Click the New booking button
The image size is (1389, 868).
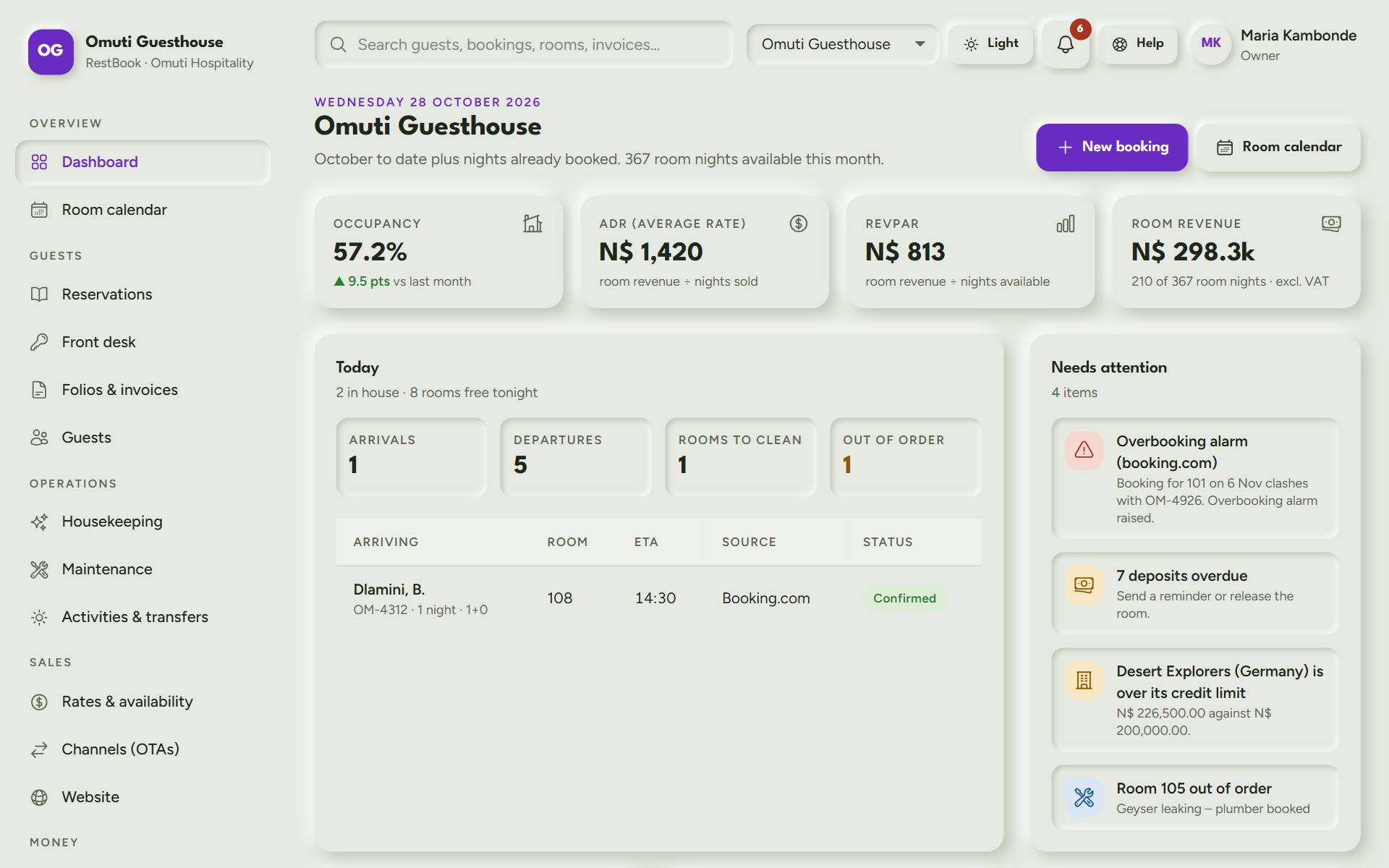coord(1112,148)
